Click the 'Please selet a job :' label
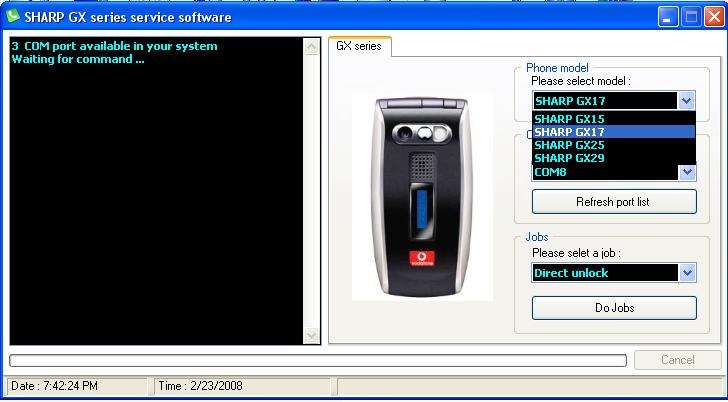The width and height of the screenshot is (728, 402). (x=576, y=253)
